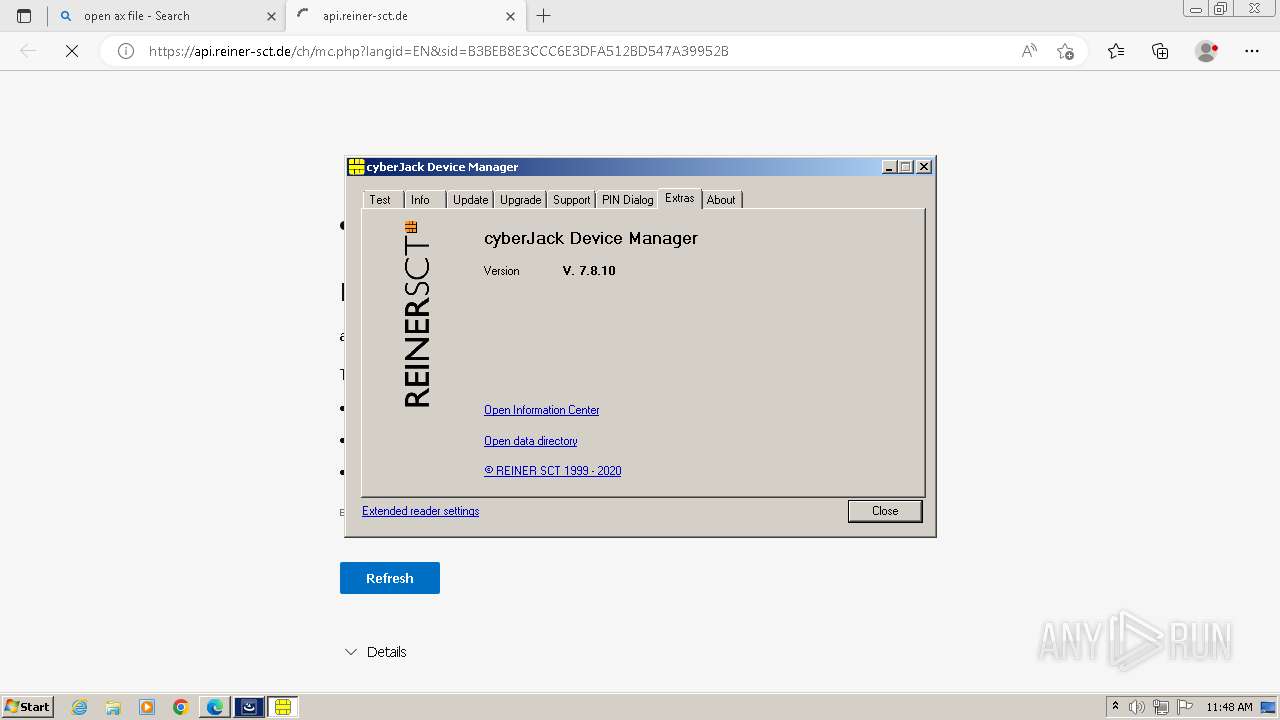Click the version text V. 7.8.10
Image resolution: width=1280 pixels, height=720 pixels.
point(589,271)
